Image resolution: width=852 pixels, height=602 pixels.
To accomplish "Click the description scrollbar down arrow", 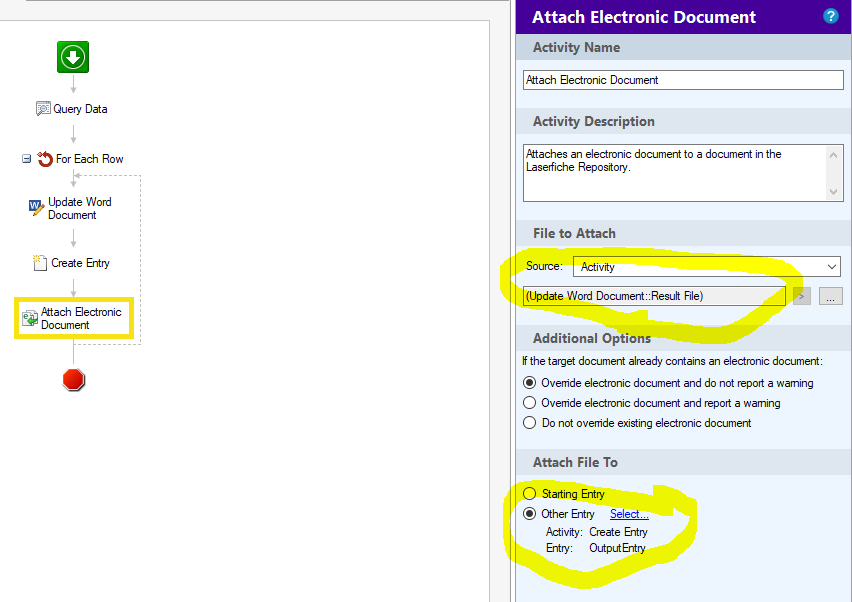I will tap(834, 191).
